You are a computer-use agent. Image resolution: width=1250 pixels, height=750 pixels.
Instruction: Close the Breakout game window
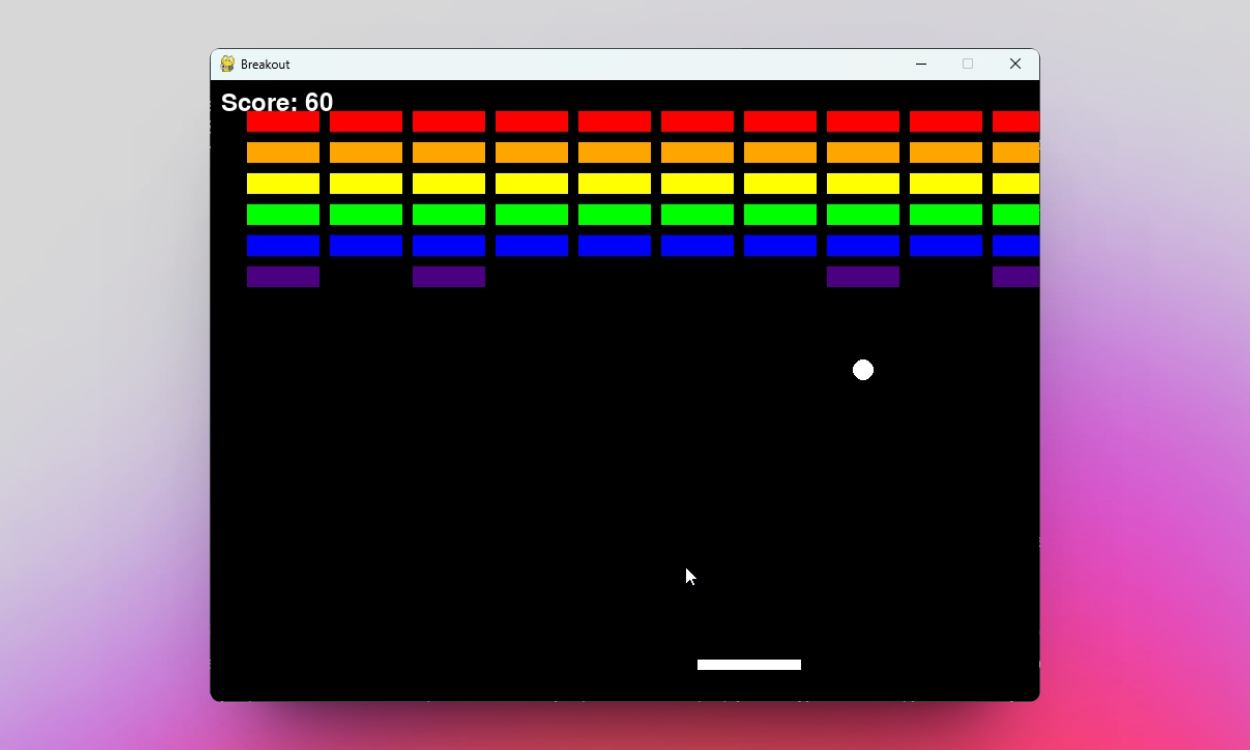[x=1015, y=64]
